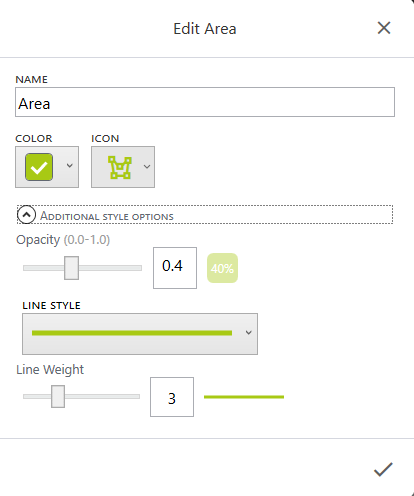414x496 pixels.
Task: Open the Color dropdown arrow
Action: pyautogui.click(x=69, y=166)
